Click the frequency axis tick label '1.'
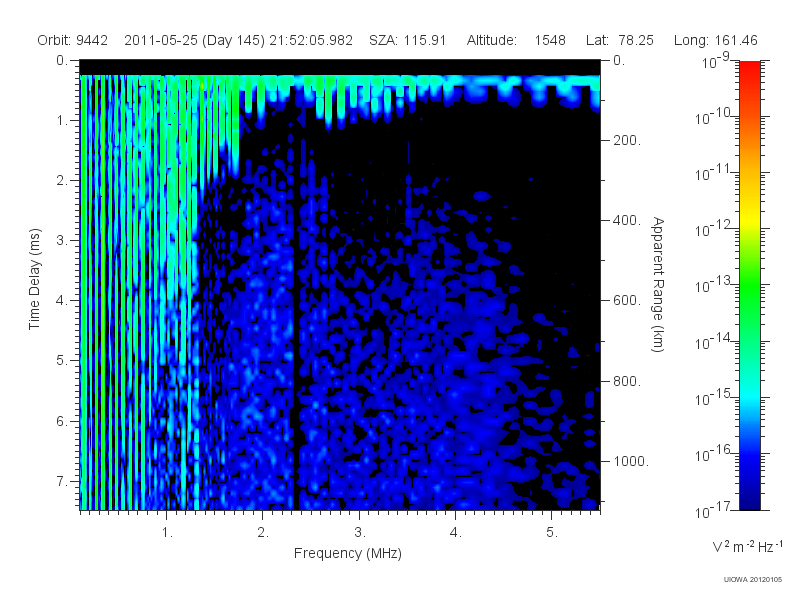Image resolution: width=800 pixels, height=600 pixels. coord(167,533)
